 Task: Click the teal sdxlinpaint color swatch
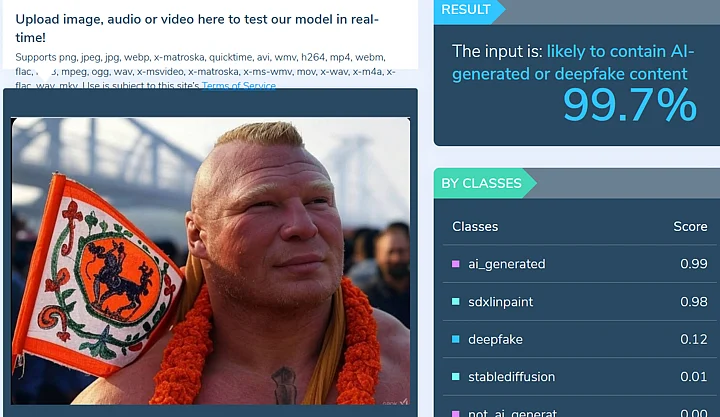coord(456,302)
